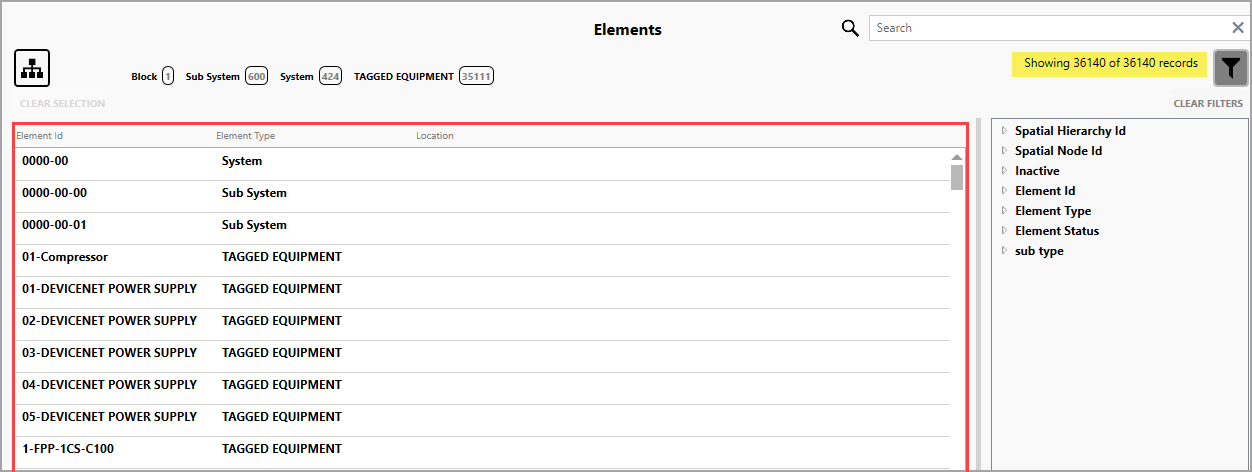This screenshot has height=472, width=1252.
Task: Expand the sub type filter
Action: tap(1005, 251)
